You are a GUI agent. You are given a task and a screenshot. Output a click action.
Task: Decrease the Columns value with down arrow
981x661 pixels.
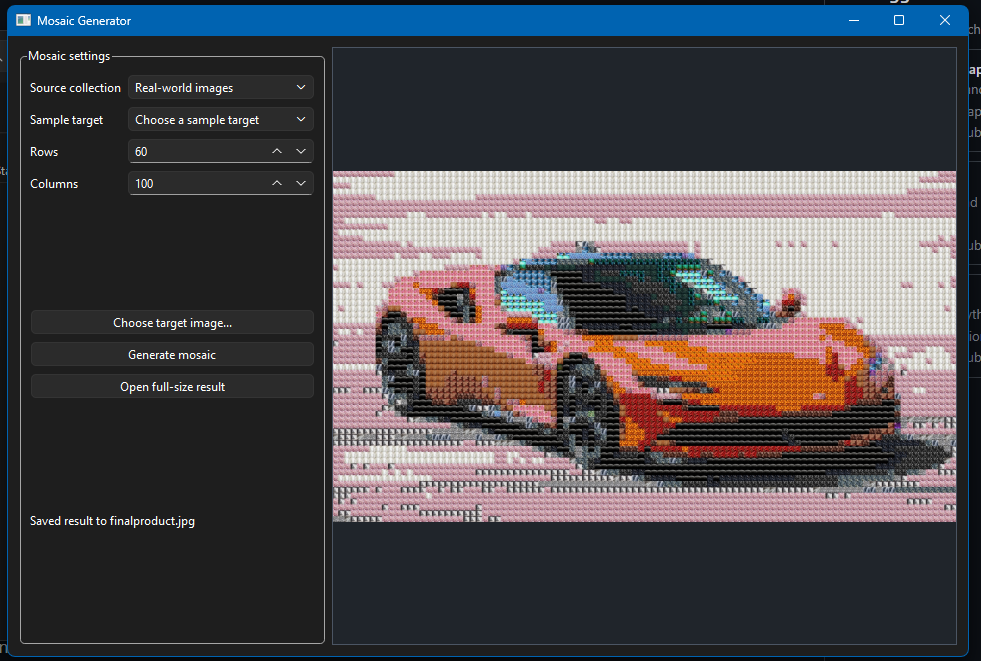301,183
